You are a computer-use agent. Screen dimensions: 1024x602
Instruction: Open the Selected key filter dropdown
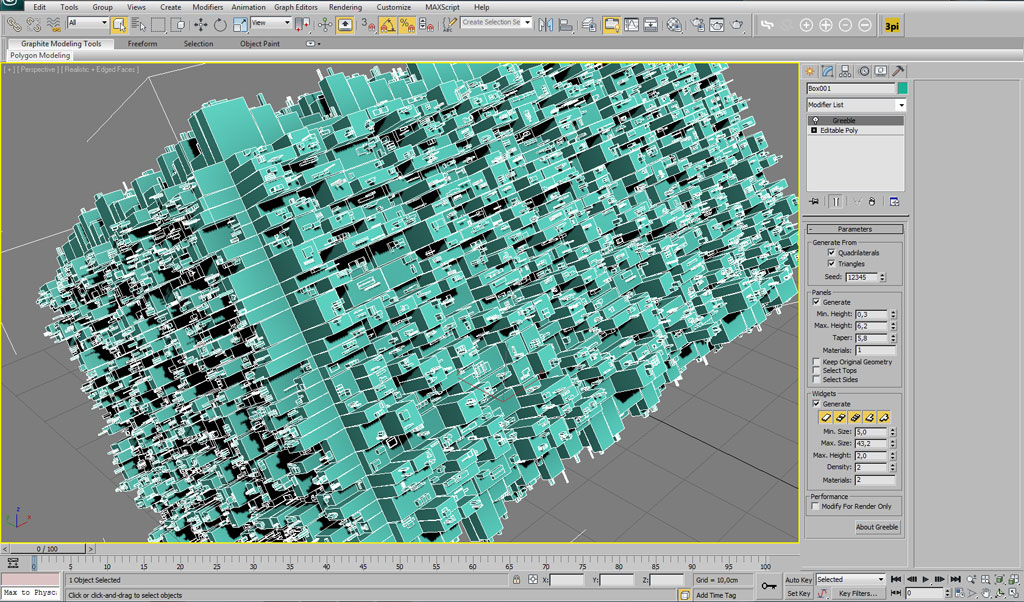point(850,579)
